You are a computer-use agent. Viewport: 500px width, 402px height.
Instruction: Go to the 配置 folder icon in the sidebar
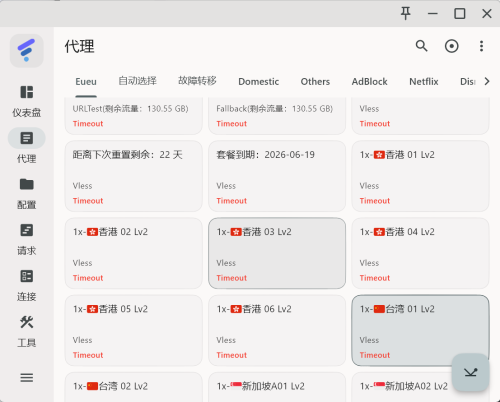(27, 184)
